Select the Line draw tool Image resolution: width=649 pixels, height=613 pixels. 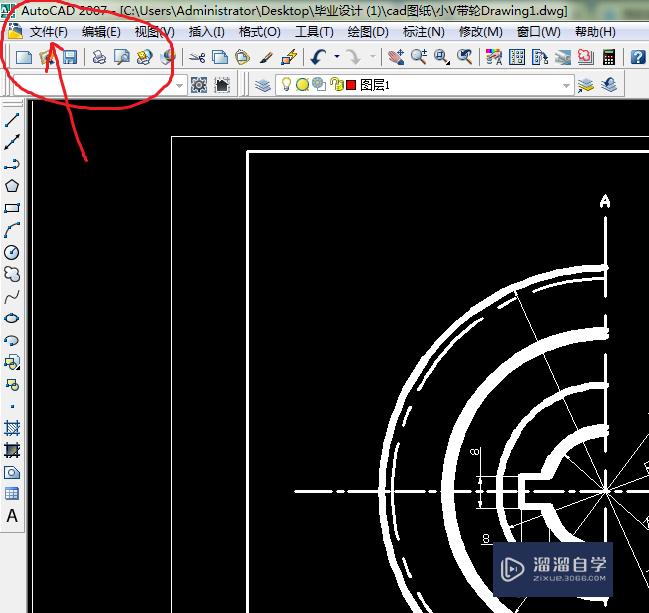pos(12,120)
